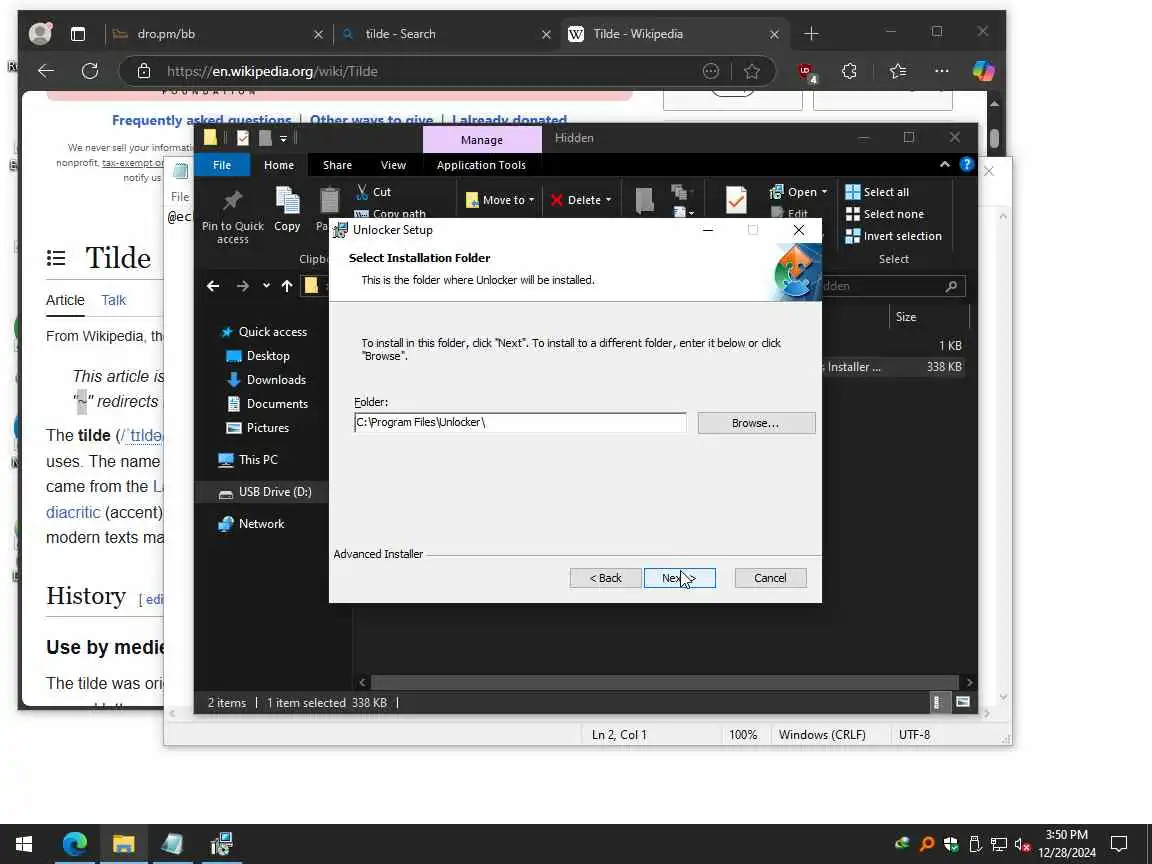The width and height of the screenshot is (1152, 864).
Task: Open recent locations dropdown in Explorer
Action: [x=266, y=286]
